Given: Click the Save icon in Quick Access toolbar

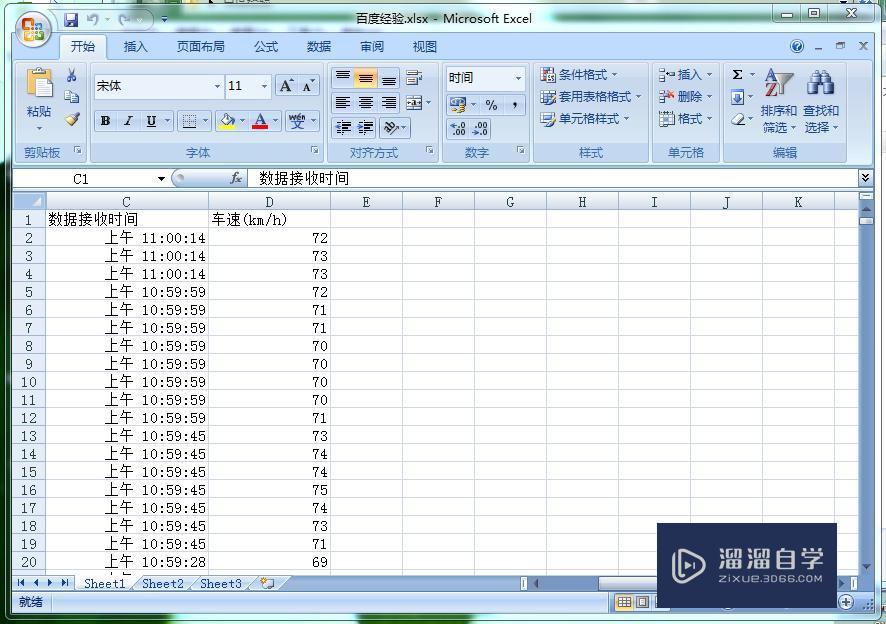Looking at the screenshot, I should (x=69, y=18).
